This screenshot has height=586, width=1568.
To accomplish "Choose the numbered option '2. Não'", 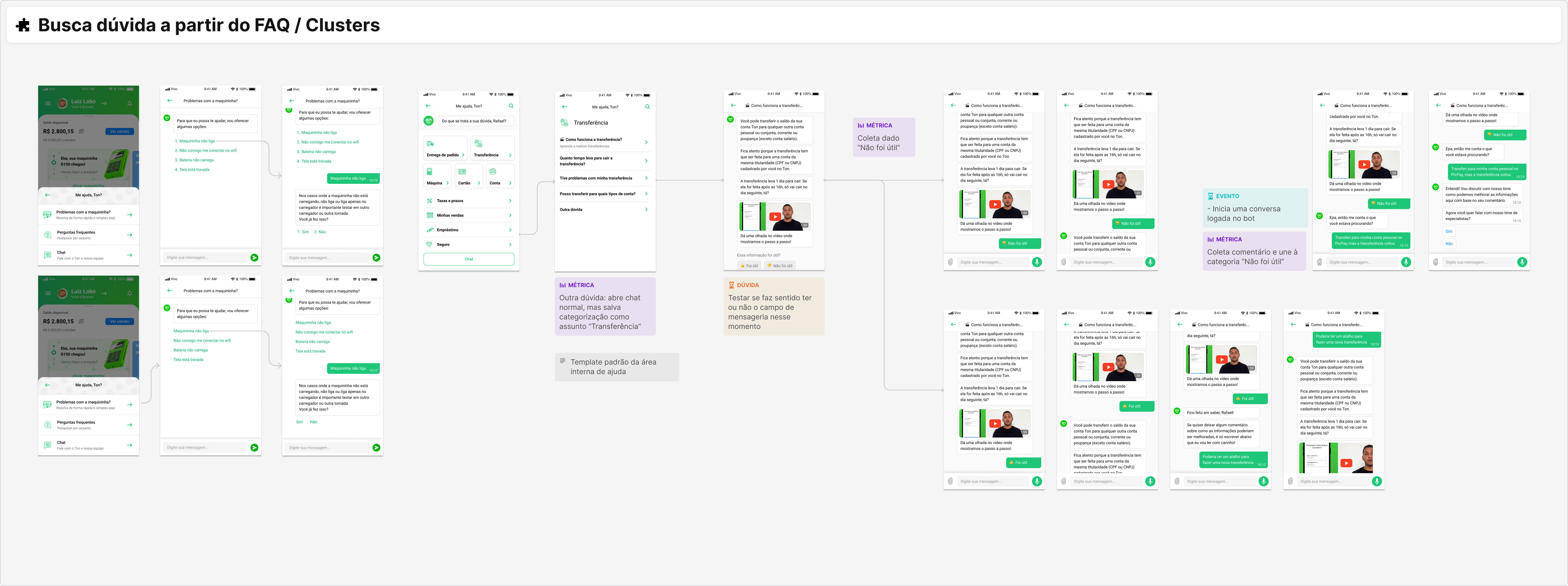I will point(320,232).
